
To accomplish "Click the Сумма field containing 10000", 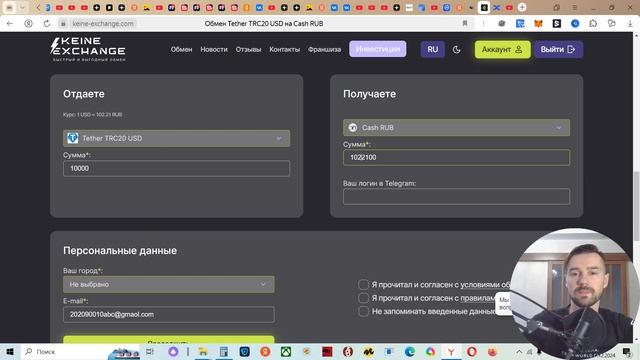I will tap(176, 168).
